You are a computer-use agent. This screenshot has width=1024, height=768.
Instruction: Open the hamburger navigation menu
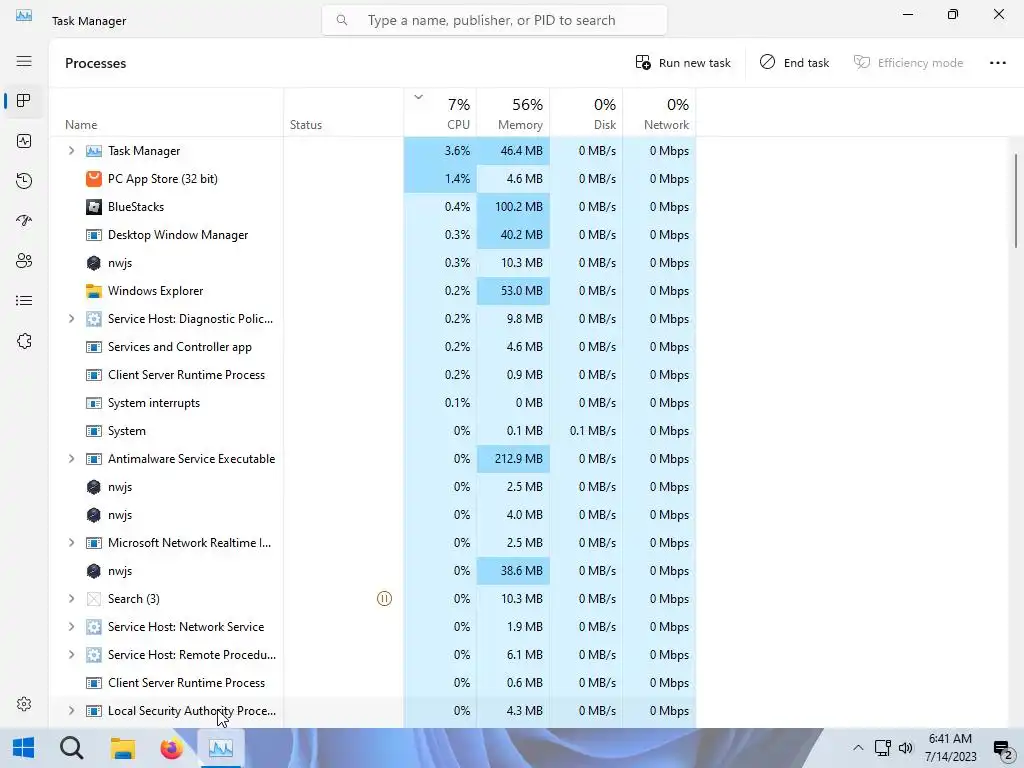[x=24, y=61]
